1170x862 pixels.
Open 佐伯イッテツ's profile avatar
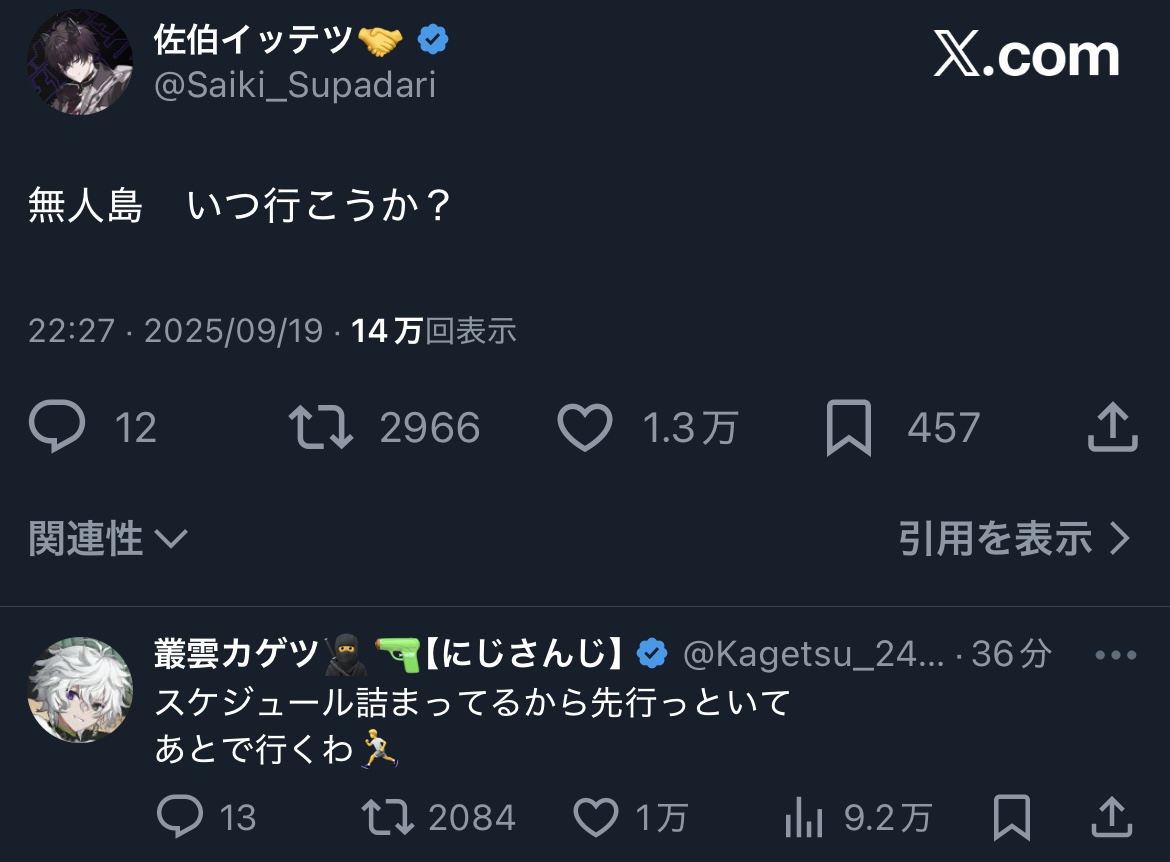[80, 62]
